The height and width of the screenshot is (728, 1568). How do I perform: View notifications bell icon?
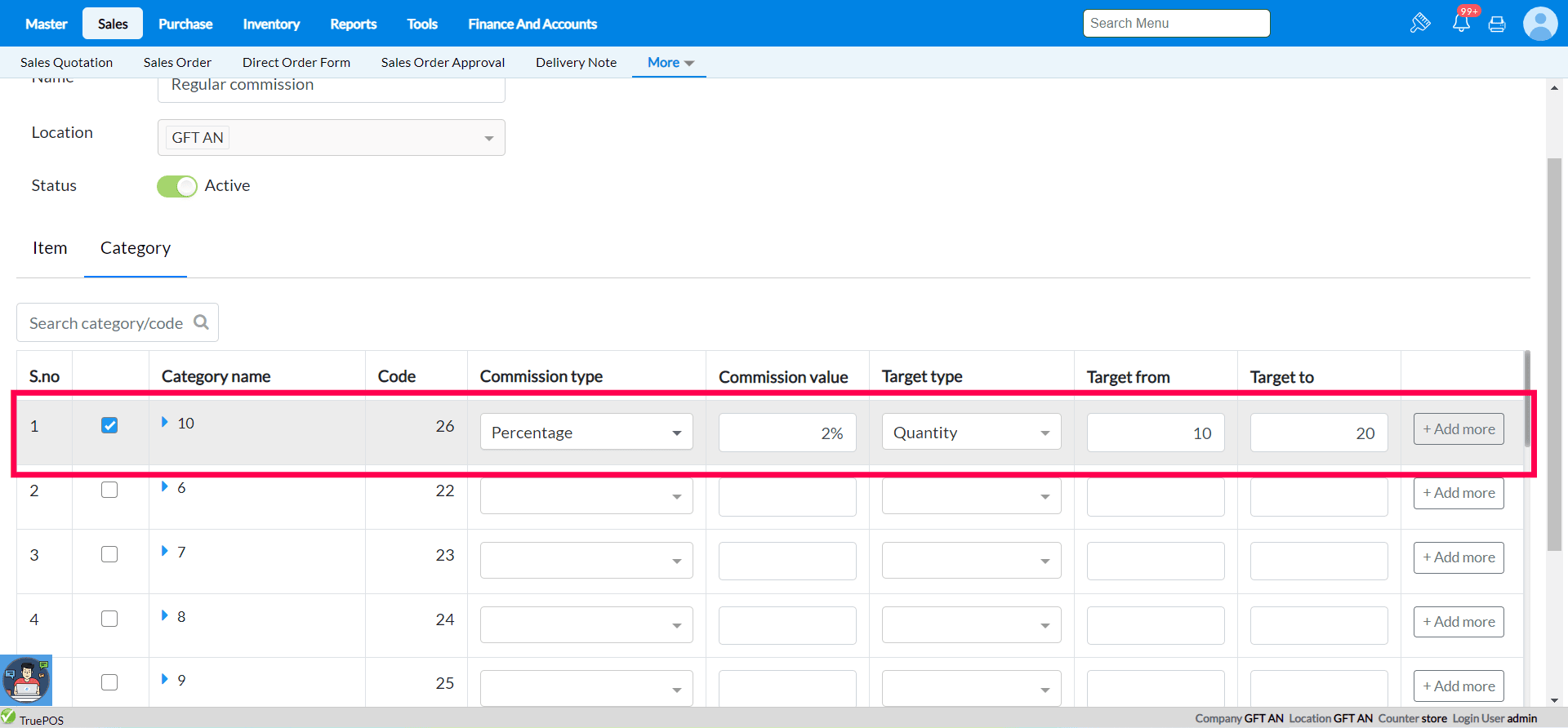point(1461,23)
